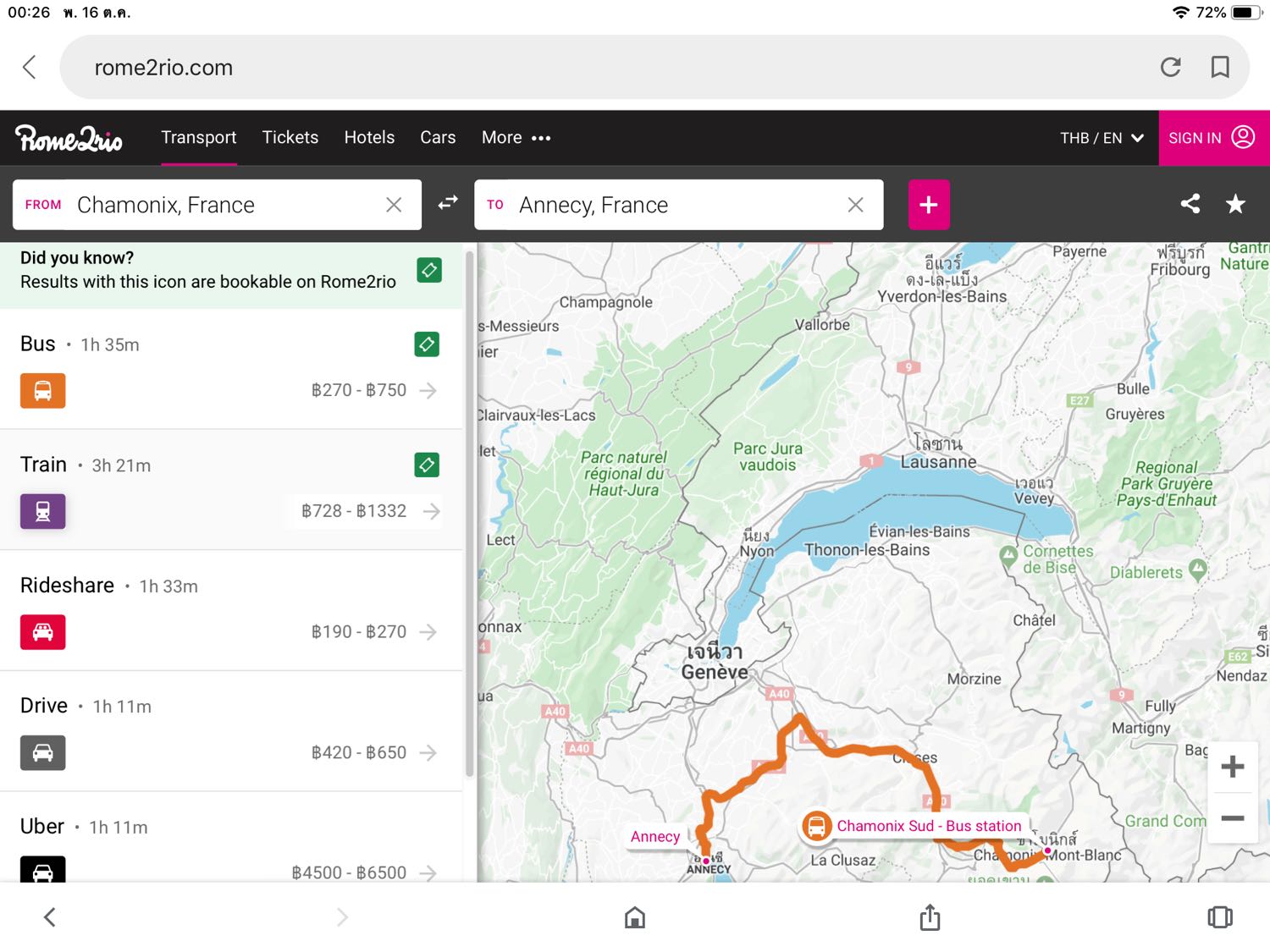The image size is (1270, 952).
Task: Open the Hotels tab
Action: coord(369,137)
